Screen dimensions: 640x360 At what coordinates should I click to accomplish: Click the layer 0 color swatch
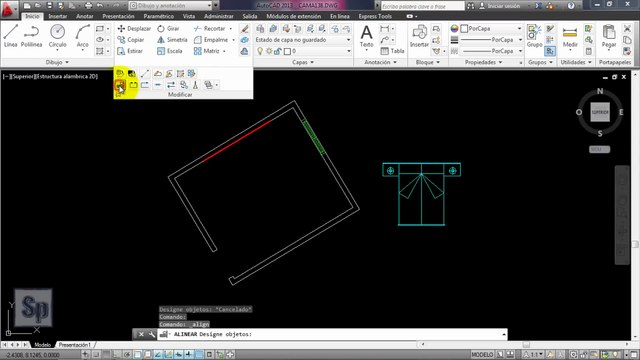coord(287,51)
